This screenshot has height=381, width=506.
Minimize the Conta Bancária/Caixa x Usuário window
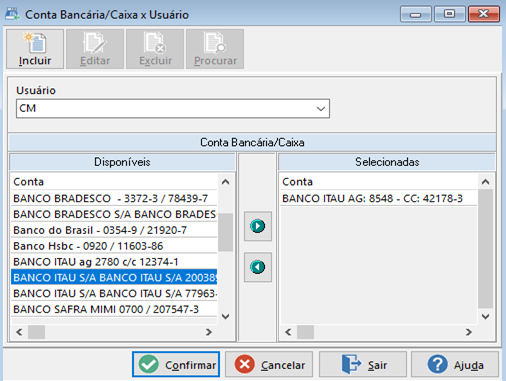pyautogui.click(x=416, y=14)
